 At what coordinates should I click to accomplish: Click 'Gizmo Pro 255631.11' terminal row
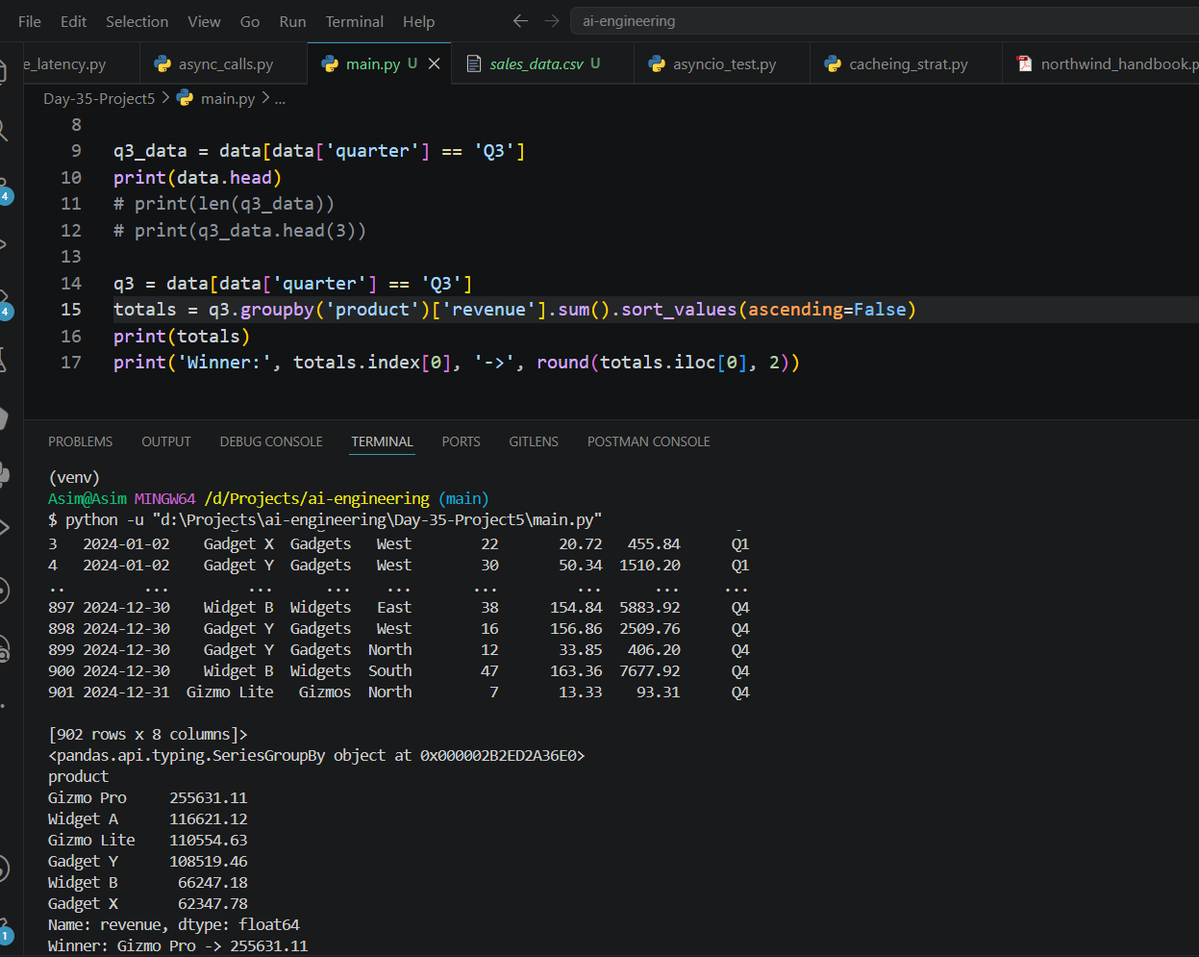(x=148, y=797)
